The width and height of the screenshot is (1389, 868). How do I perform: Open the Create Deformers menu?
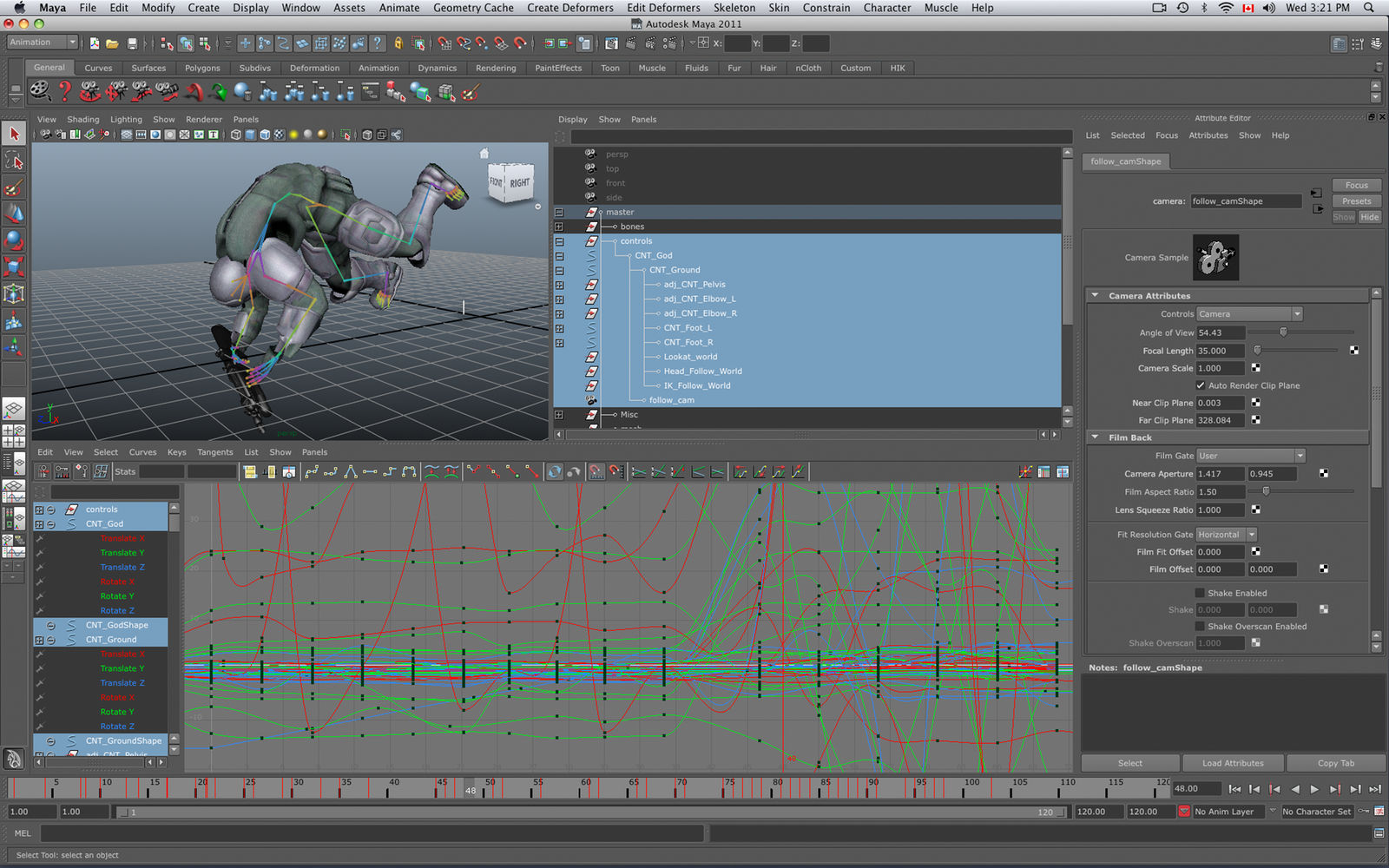click(570, 8)
